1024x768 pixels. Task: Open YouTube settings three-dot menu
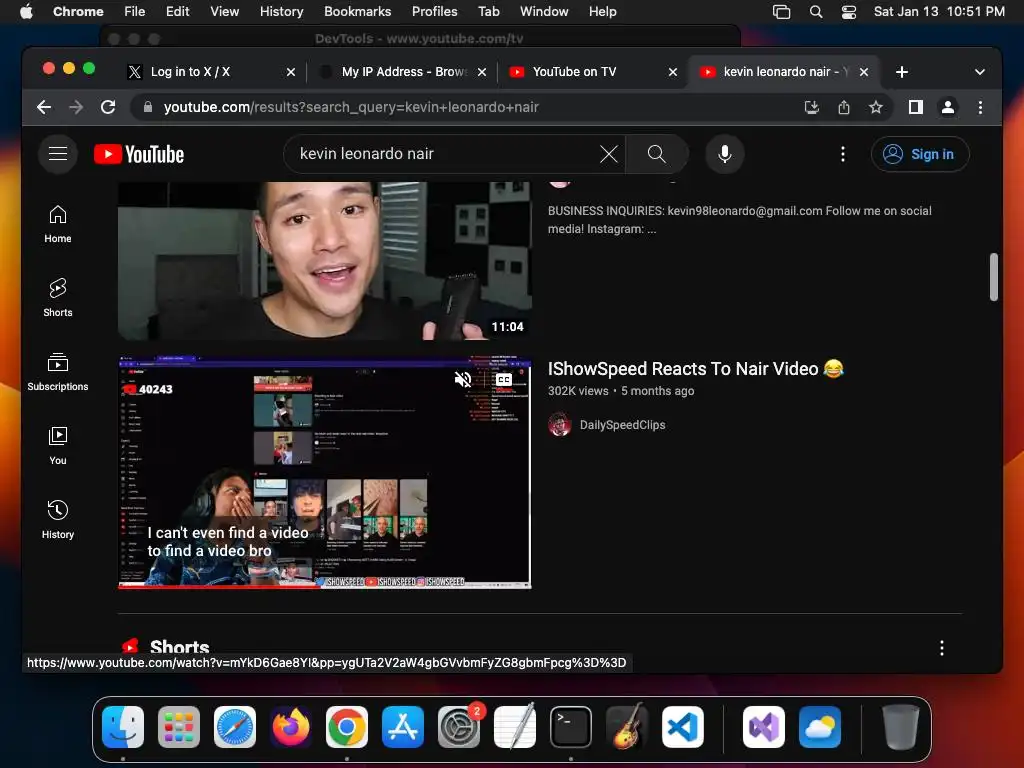(842, 154)
